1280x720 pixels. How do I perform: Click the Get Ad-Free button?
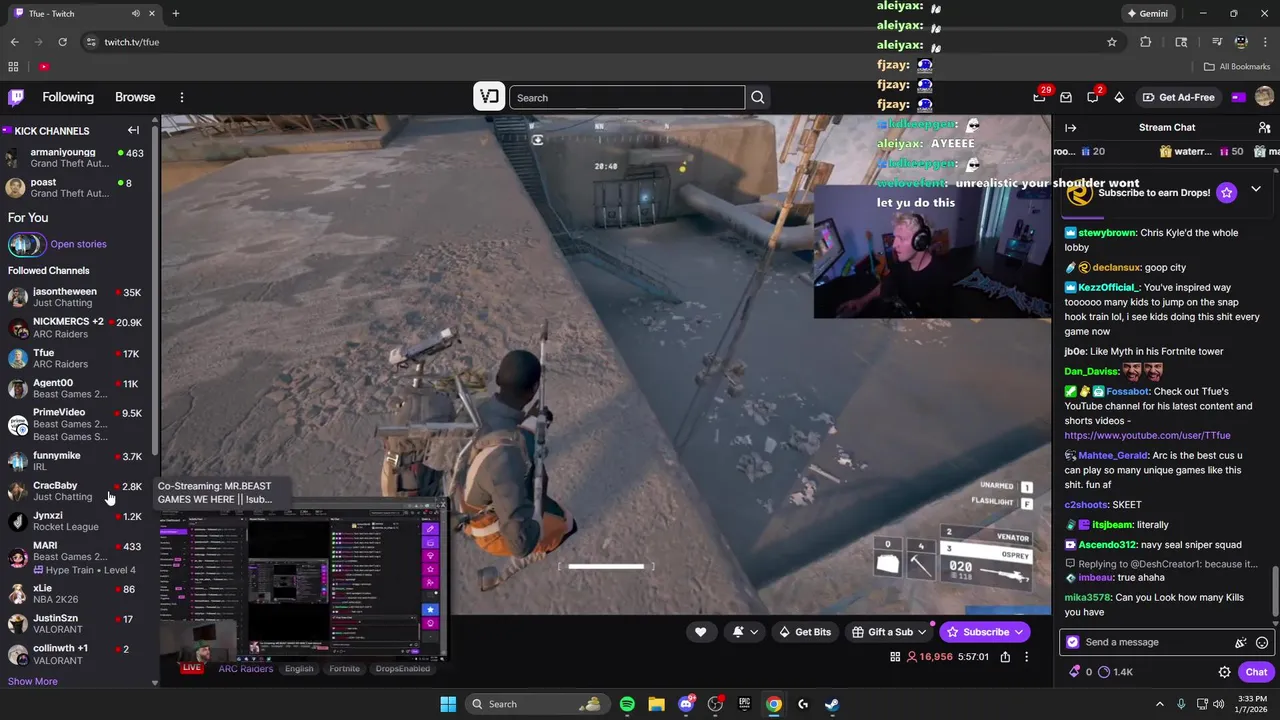coord(1178,97)
